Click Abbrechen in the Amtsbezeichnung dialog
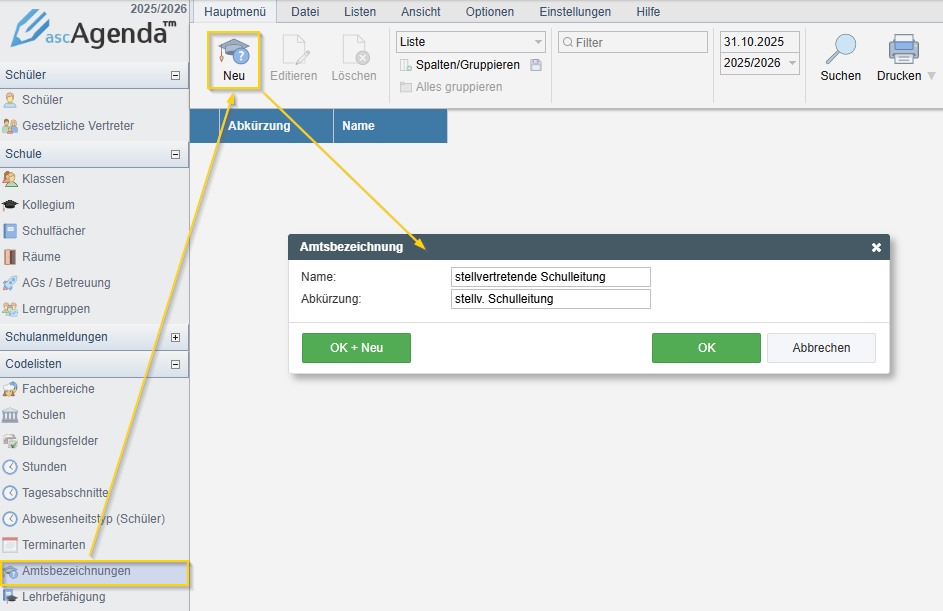943x611 pixels. coord(821,348)
